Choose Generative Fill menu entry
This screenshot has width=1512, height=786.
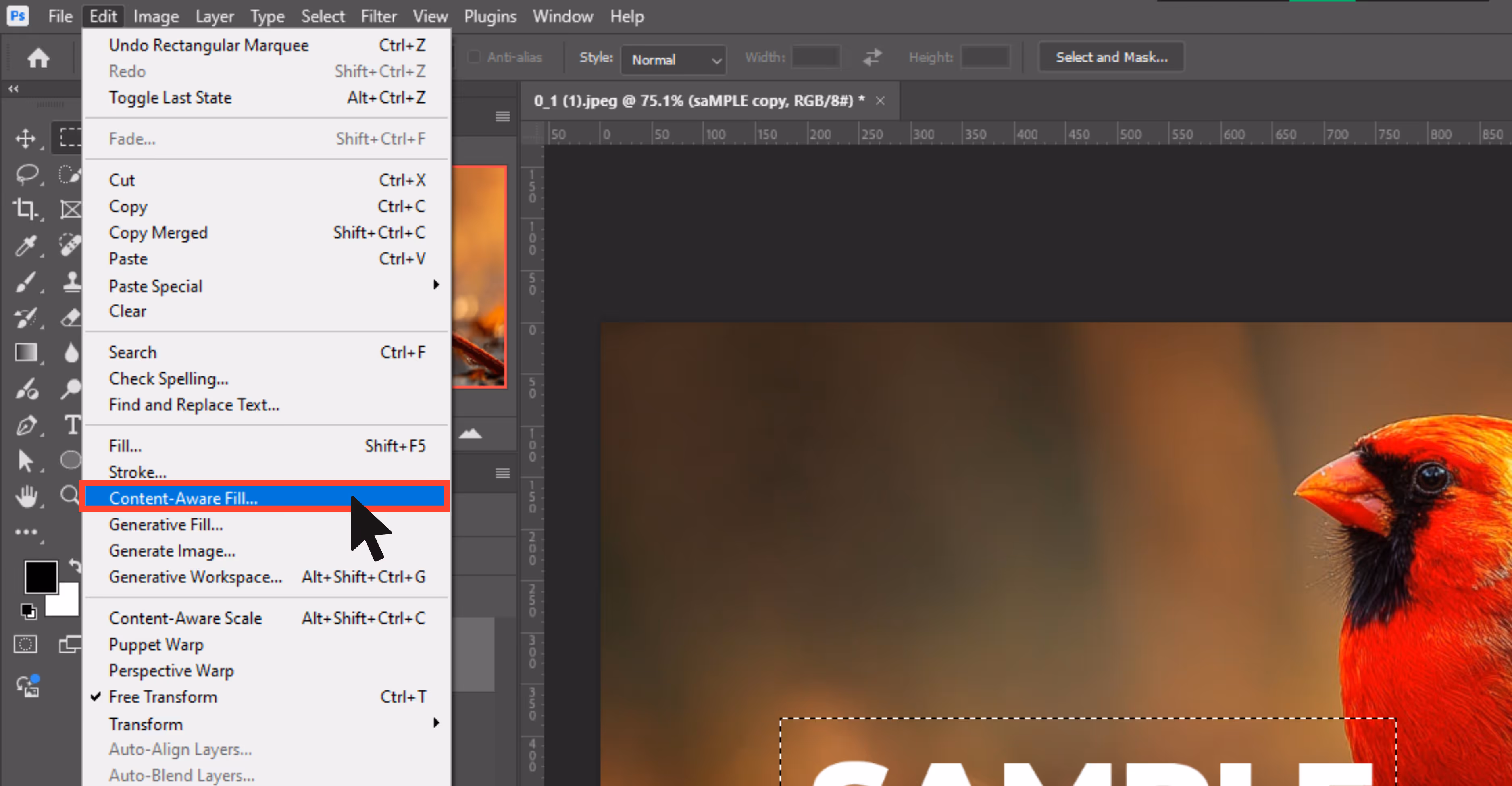pos(268,524)
